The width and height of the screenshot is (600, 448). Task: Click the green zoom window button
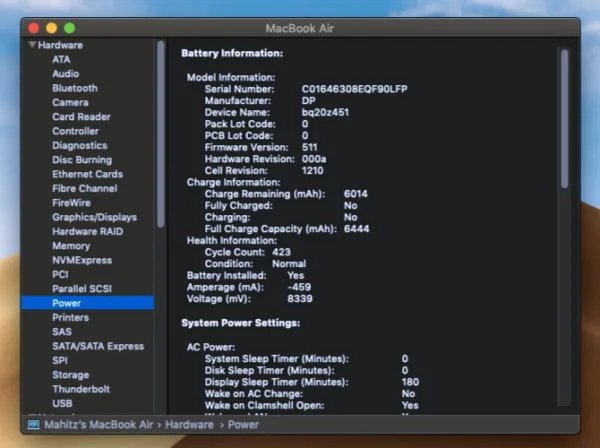(70, 28)
